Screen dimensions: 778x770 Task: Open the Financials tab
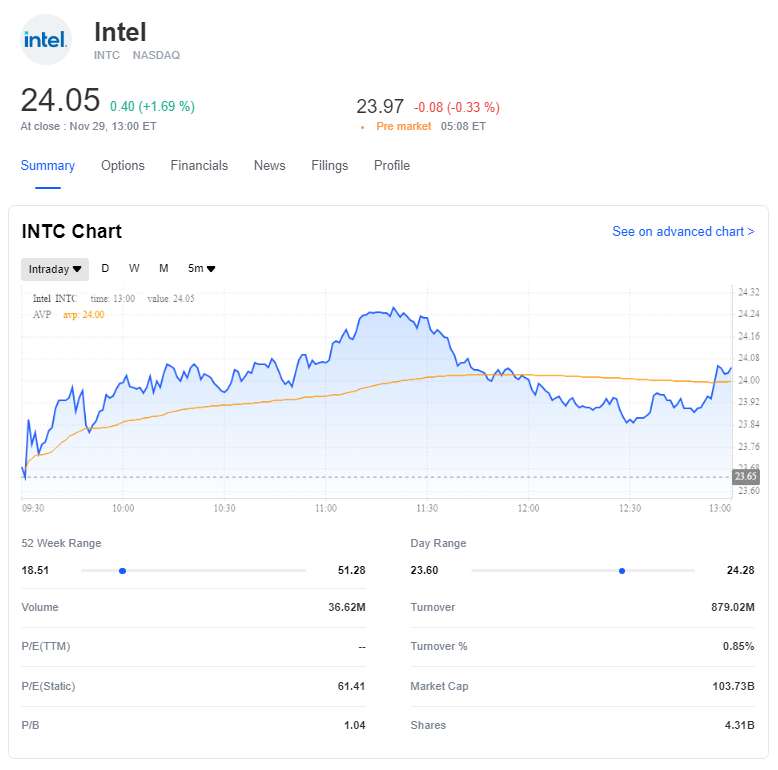coord(199,166)
